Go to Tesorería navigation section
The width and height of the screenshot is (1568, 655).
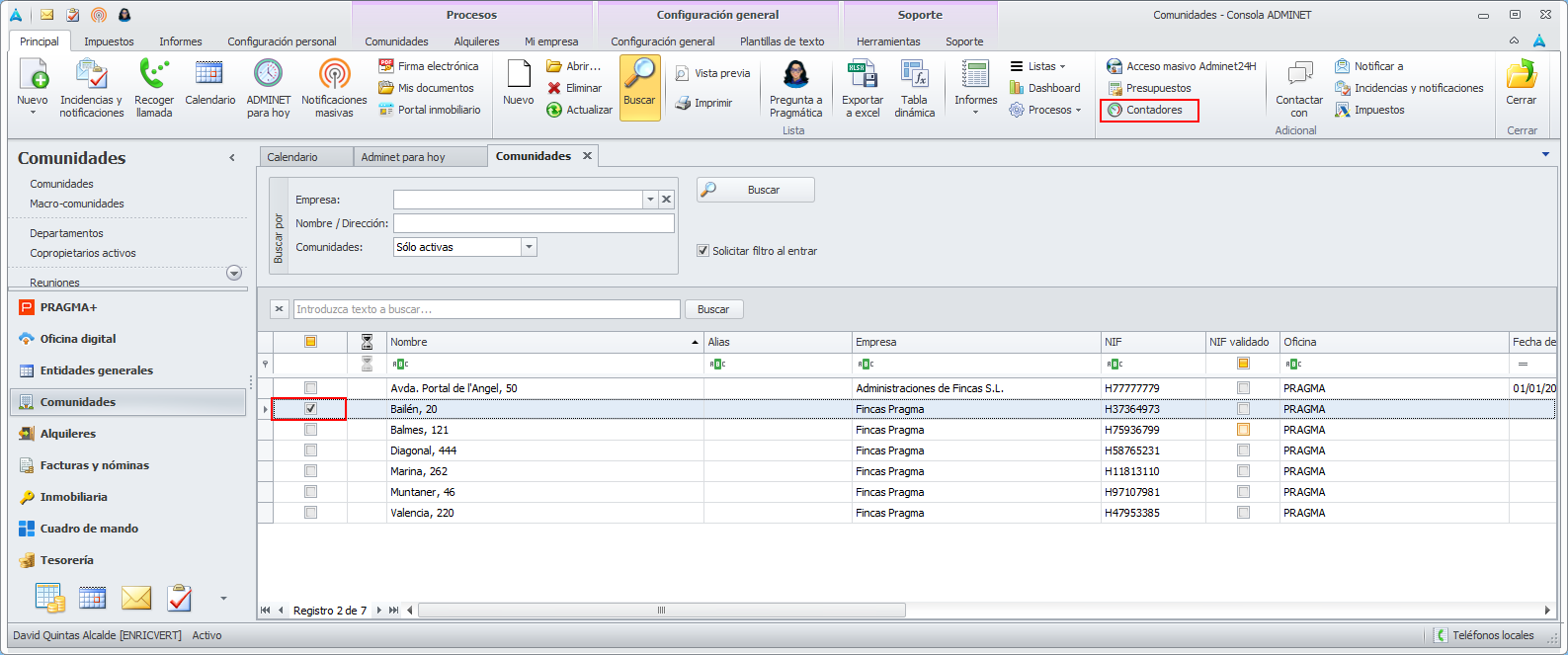pyautogui.click(x=128, y=560)
